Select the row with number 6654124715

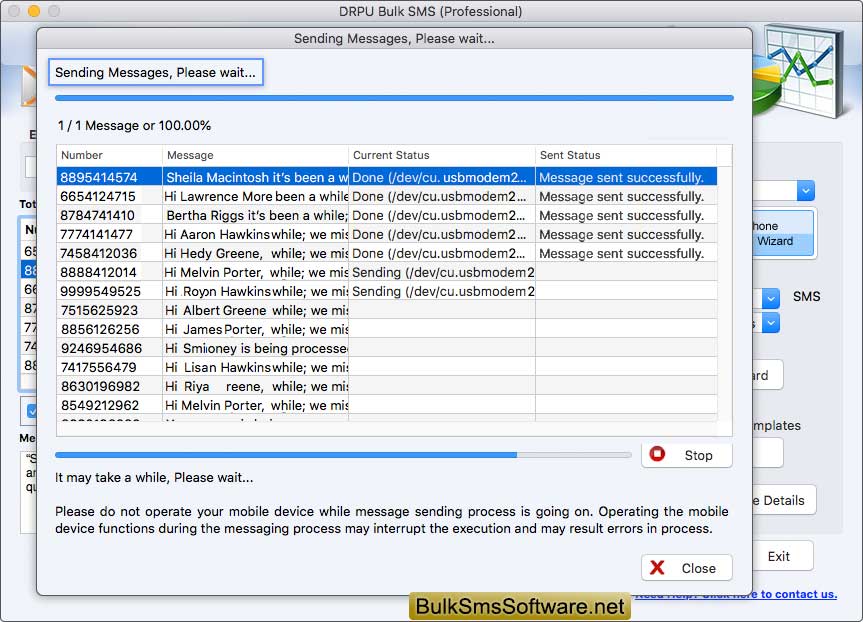[386, 197]
